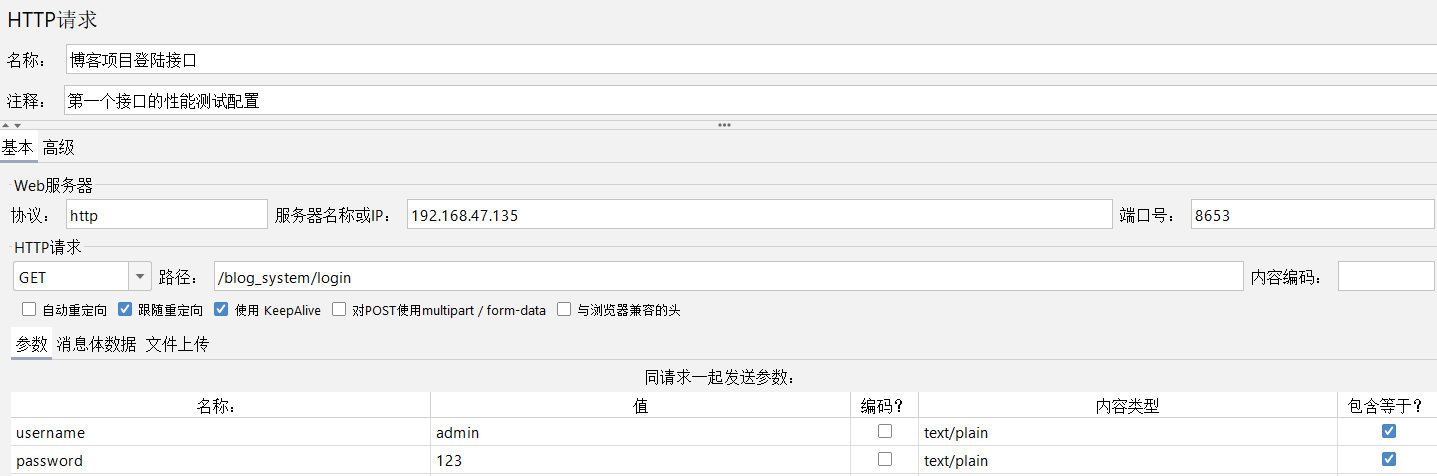The image size is (1437, 476).
Task: Click the 注释 comment input field
Action: click(751, 100)
